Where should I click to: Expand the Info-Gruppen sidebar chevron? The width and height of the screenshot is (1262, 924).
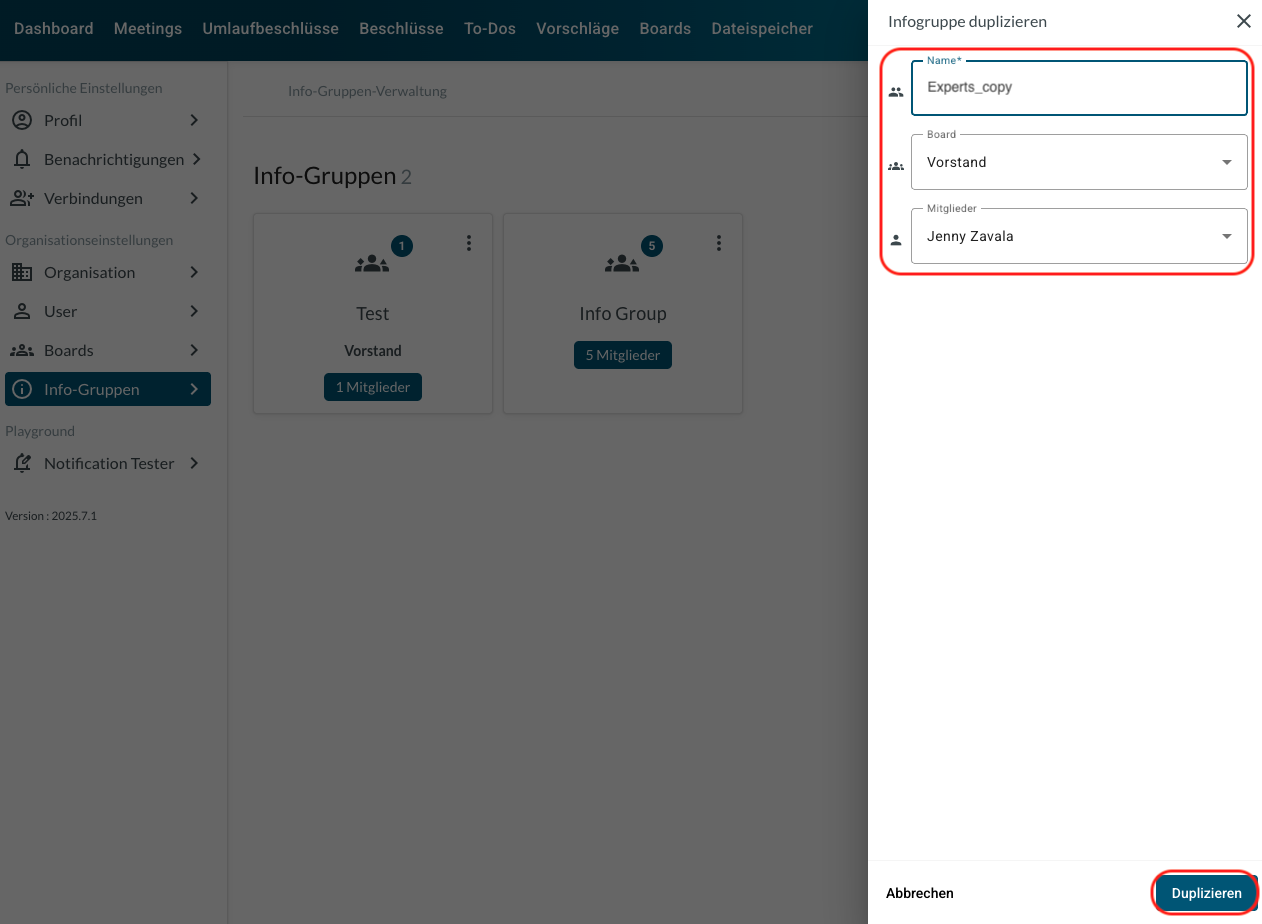click(x=194, y=389)
